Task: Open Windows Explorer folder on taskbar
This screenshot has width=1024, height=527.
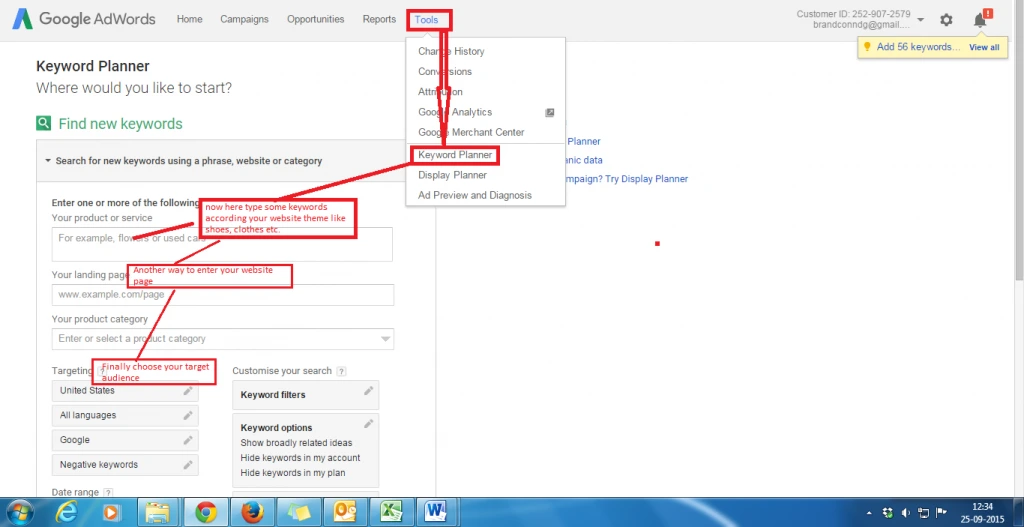Action: click(x=157, y=512)
